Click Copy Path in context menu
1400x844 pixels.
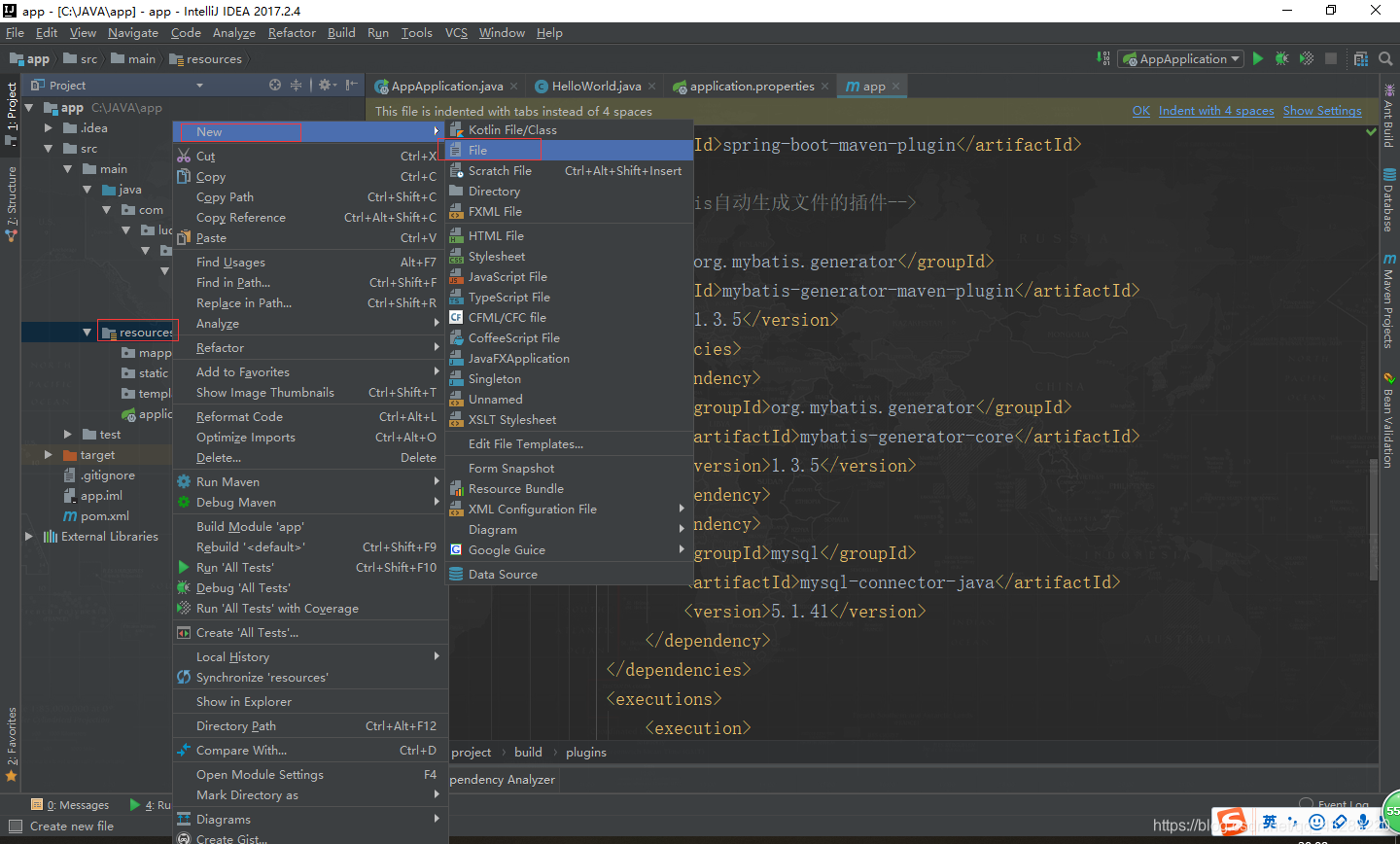tap(309, 197)
